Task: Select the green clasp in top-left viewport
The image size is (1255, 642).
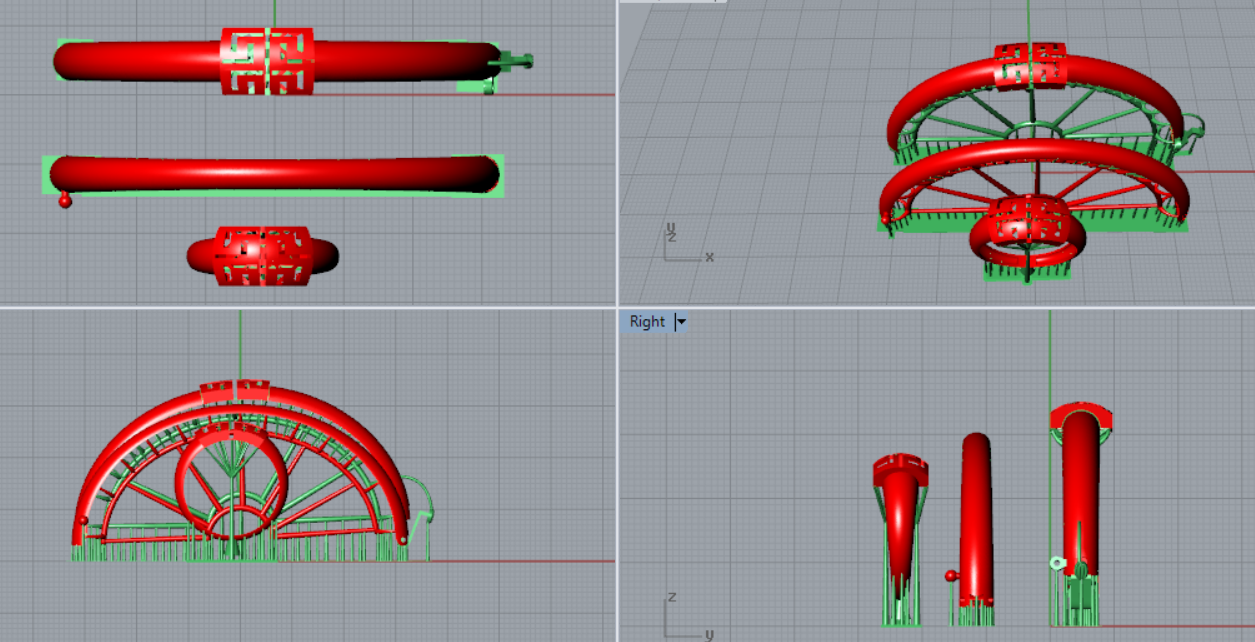Action: [x=515, y=62]
